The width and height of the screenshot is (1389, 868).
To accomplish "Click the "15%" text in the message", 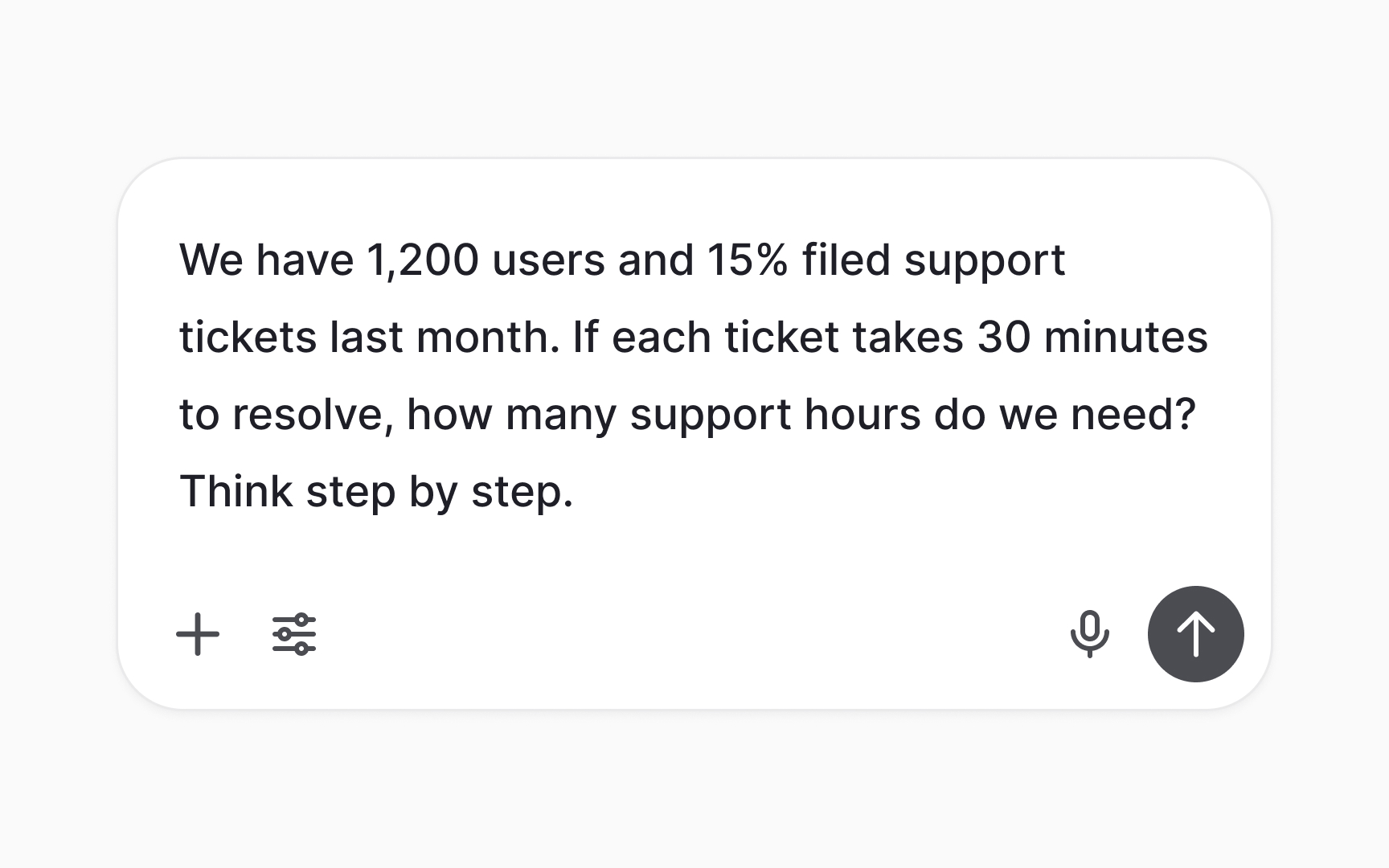I will pyautogui.click(x=748, y=260).
